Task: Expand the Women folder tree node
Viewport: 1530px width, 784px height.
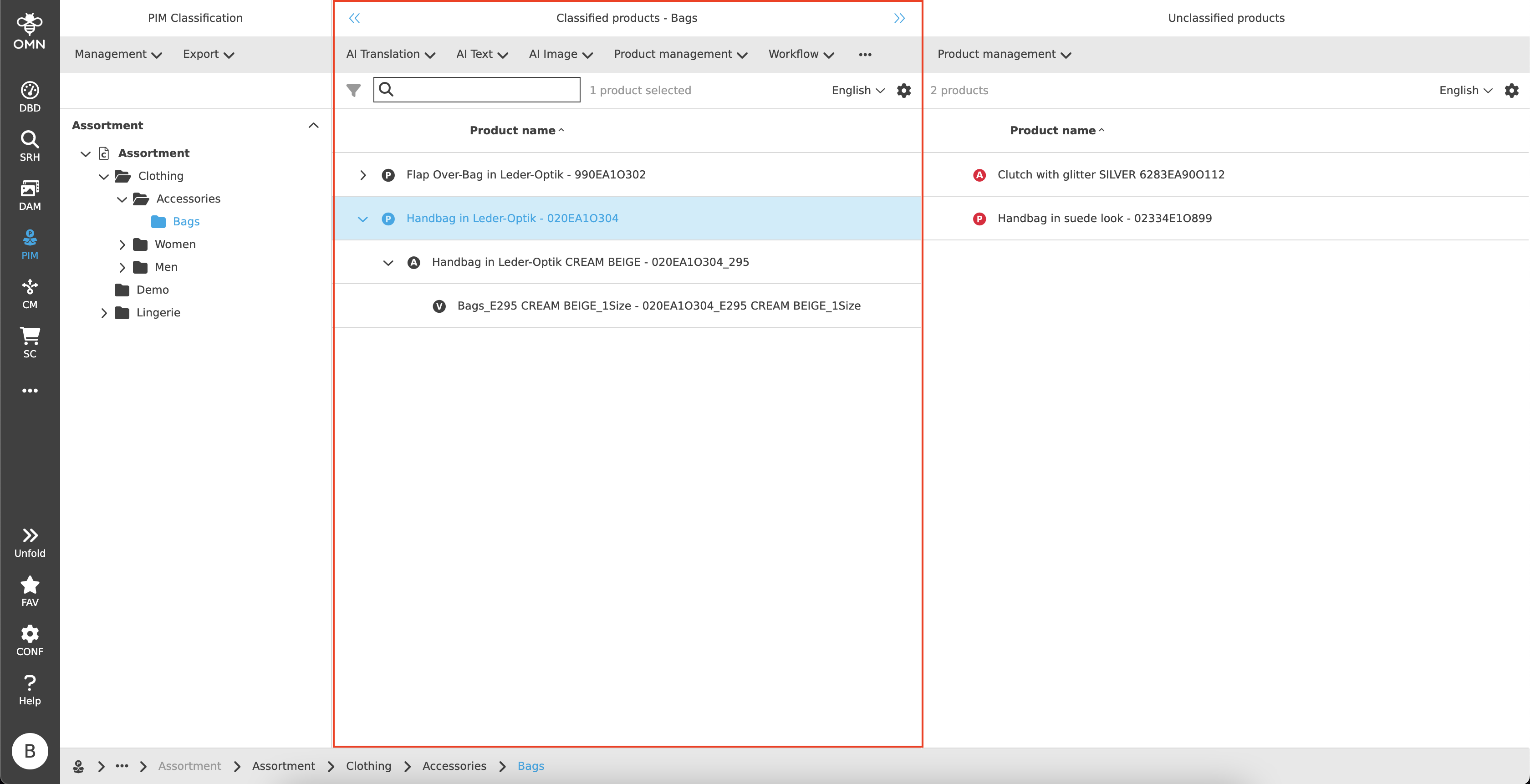Action: (122, 244)
